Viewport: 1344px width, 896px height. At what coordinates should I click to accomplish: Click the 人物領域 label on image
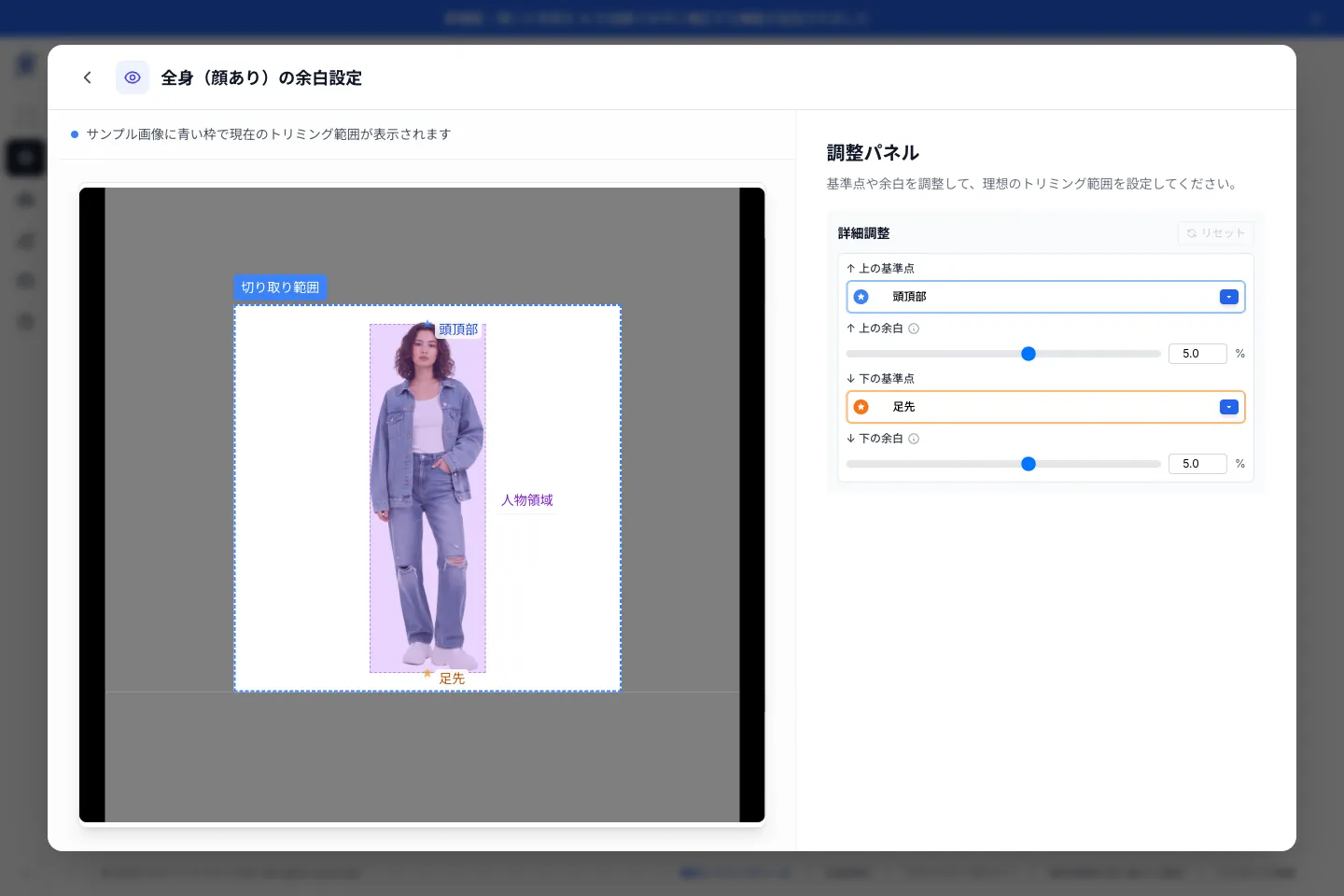[527, 500]
